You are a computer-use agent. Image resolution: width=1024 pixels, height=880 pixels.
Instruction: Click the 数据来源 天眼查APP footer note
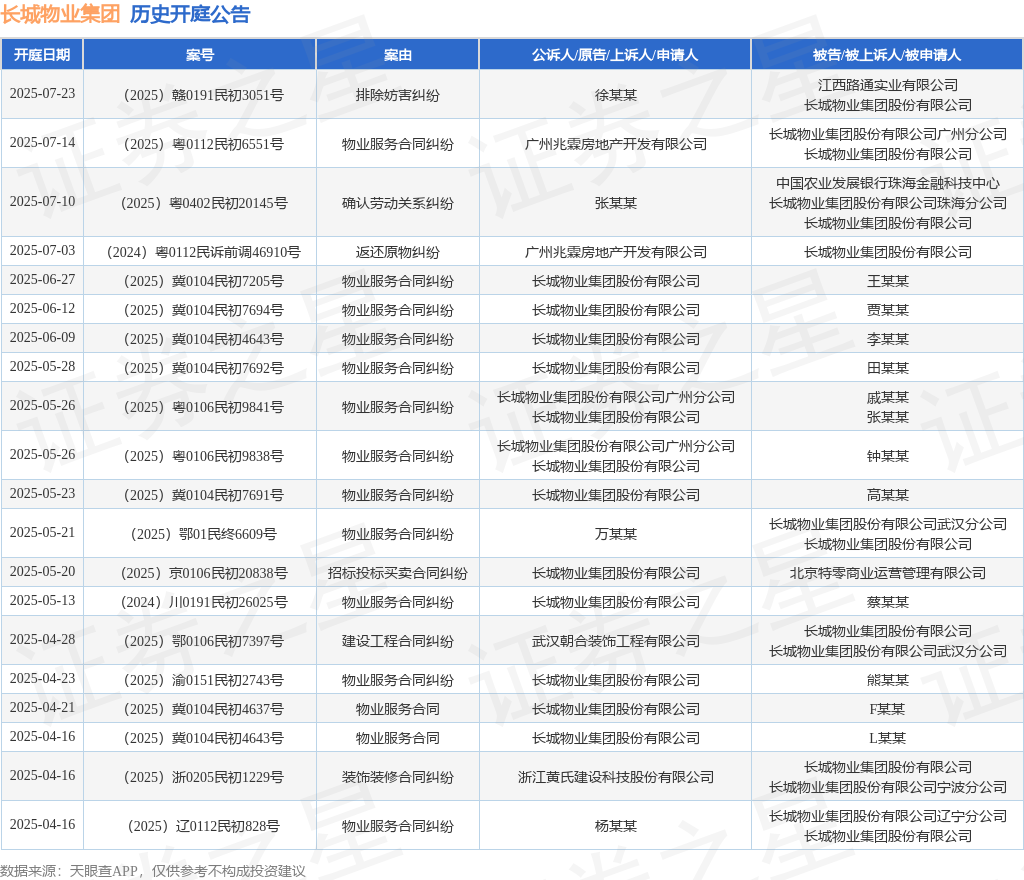pyautogui.click(x=153, y=871)
